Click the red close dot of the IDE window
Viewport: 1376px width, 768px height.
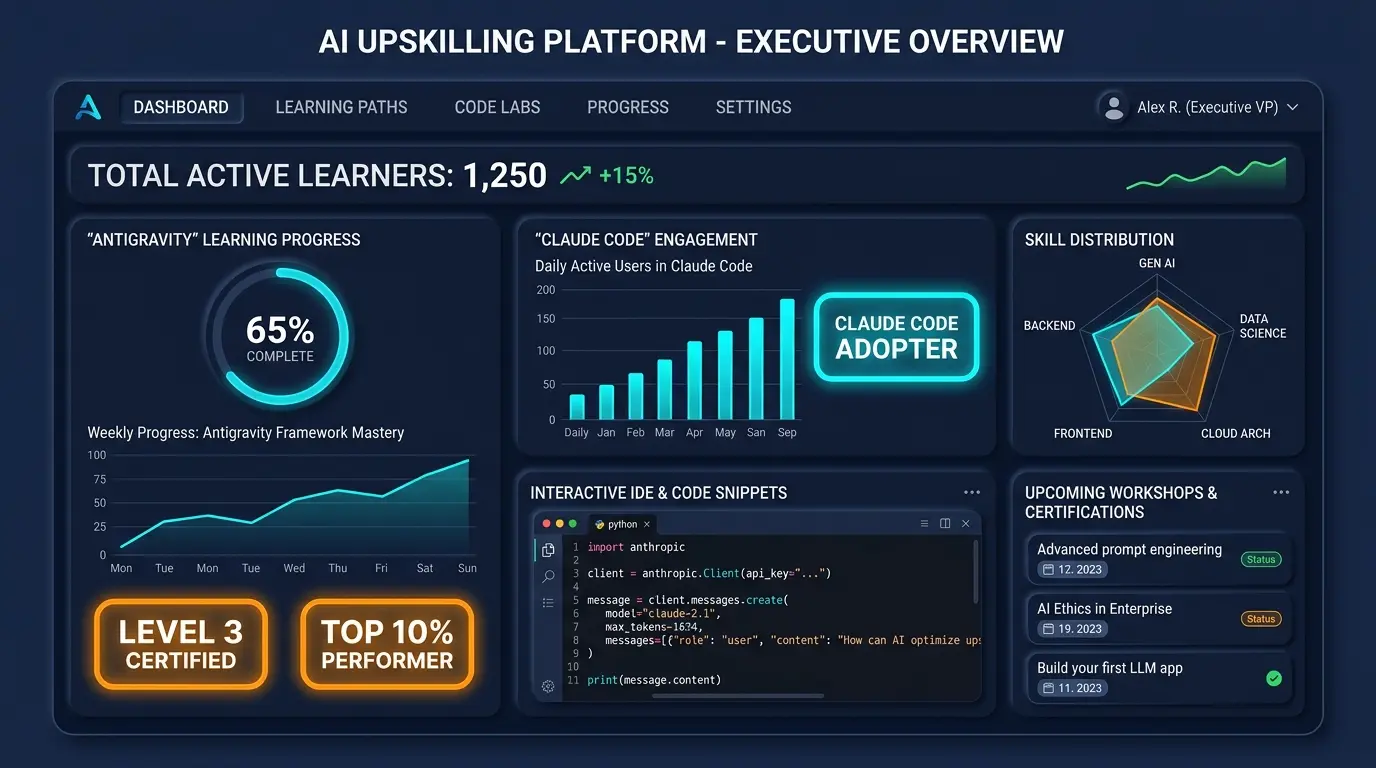[x=546, y=523]
